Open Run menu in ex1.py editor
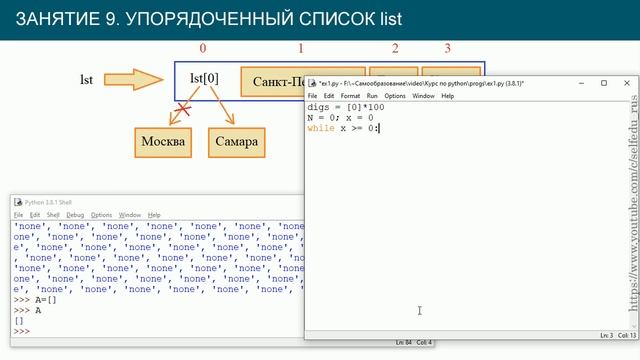640x360 pixels. pyautogui.click(x=372, y=96)
